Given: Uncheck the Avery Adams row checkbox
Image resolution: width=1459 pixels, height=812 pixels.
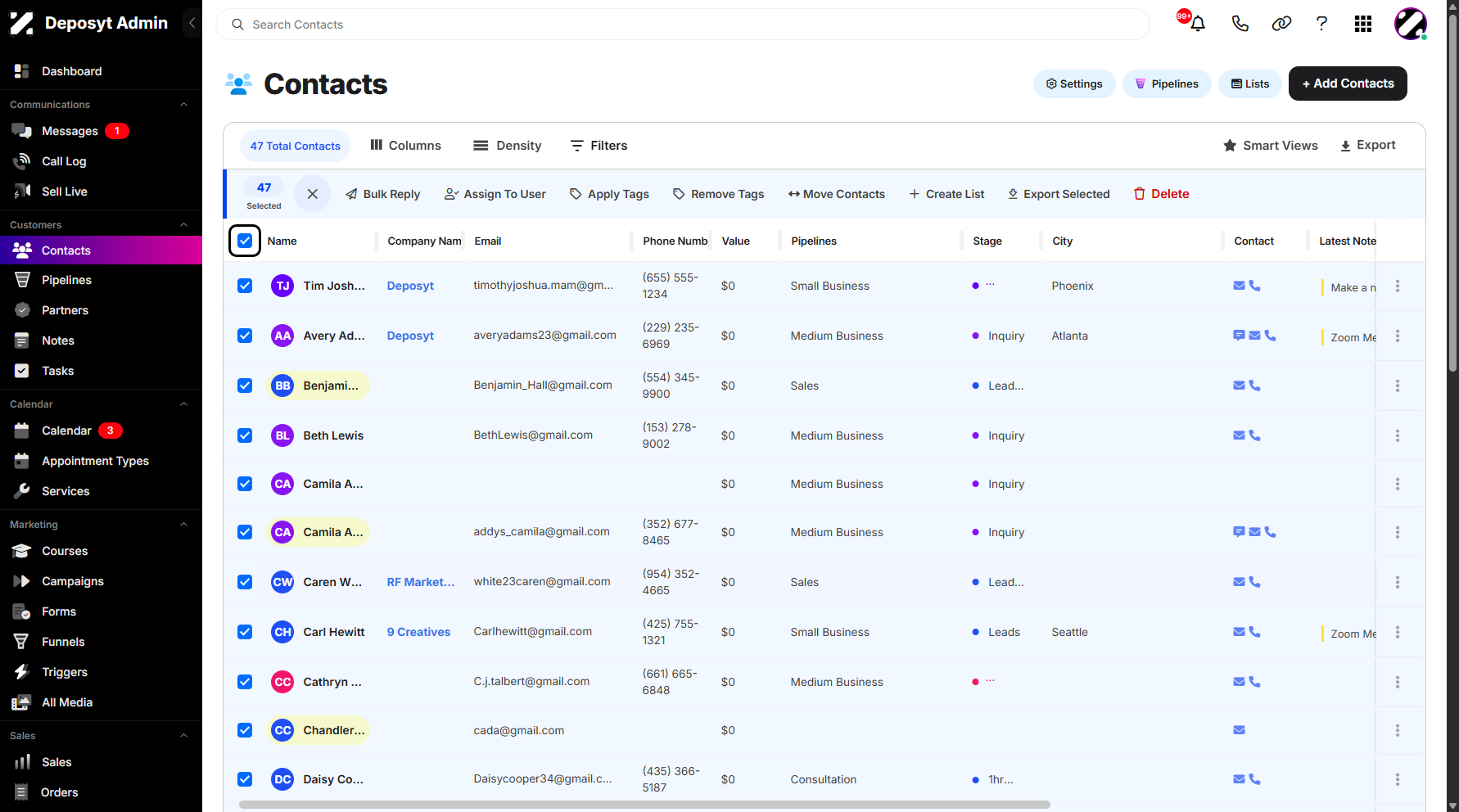Looking at the screenshot, I should [245, 336].
